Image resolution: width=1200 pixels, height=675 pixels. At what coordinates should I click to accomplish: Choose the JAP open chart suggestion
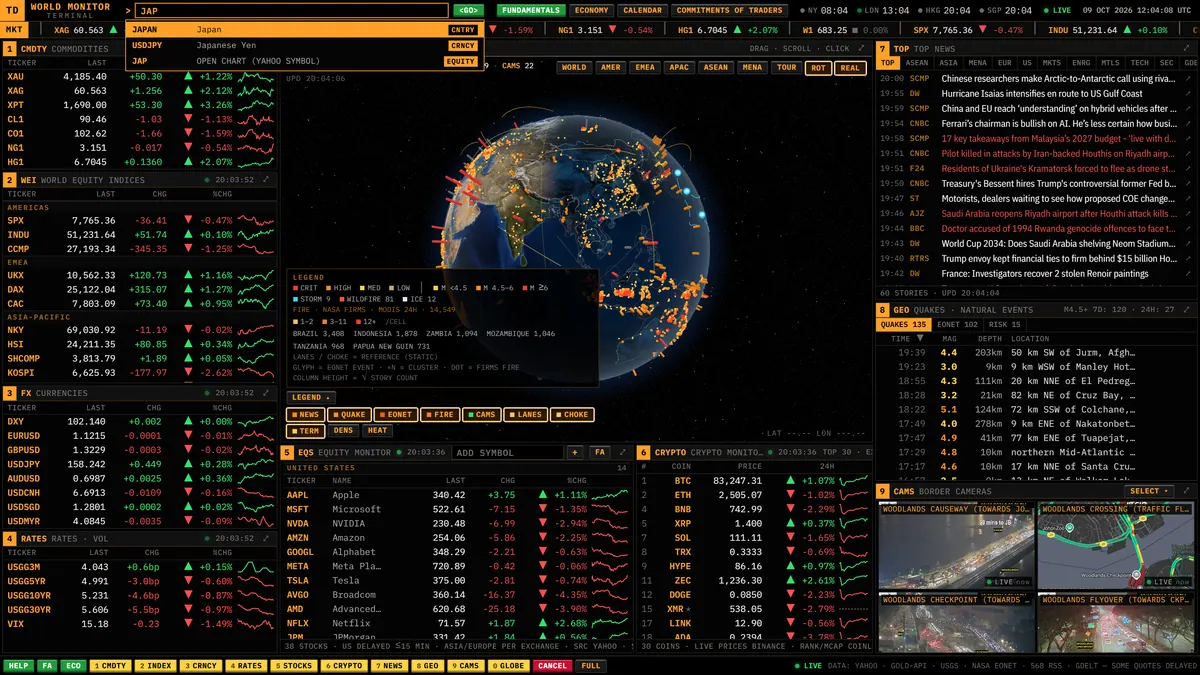tap(305, 61)
